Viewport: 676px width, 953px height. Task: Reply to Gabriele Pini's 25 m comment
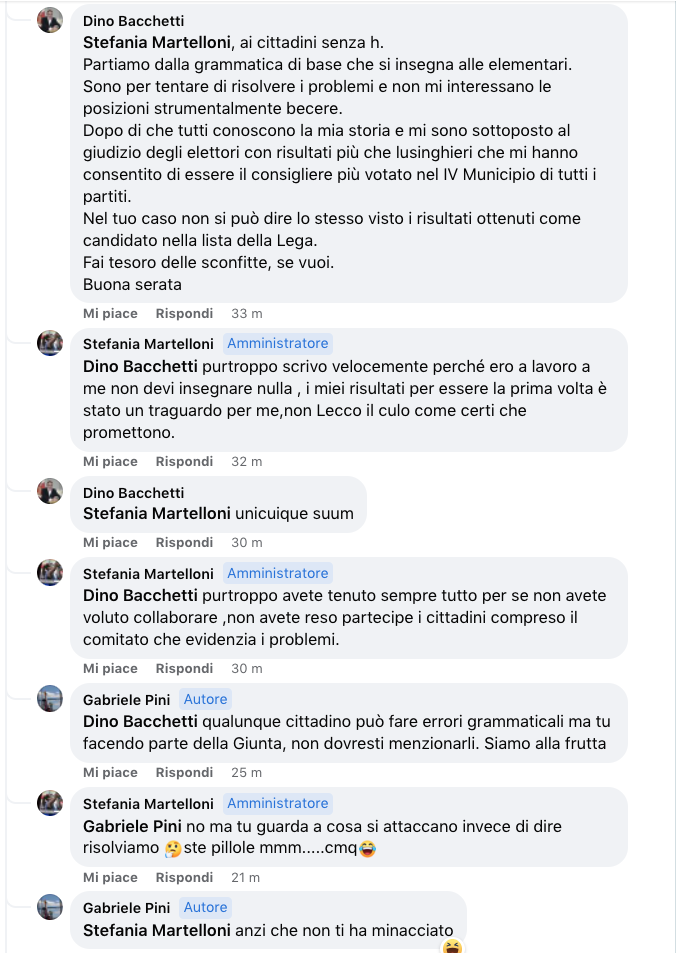tap(184, 772)
